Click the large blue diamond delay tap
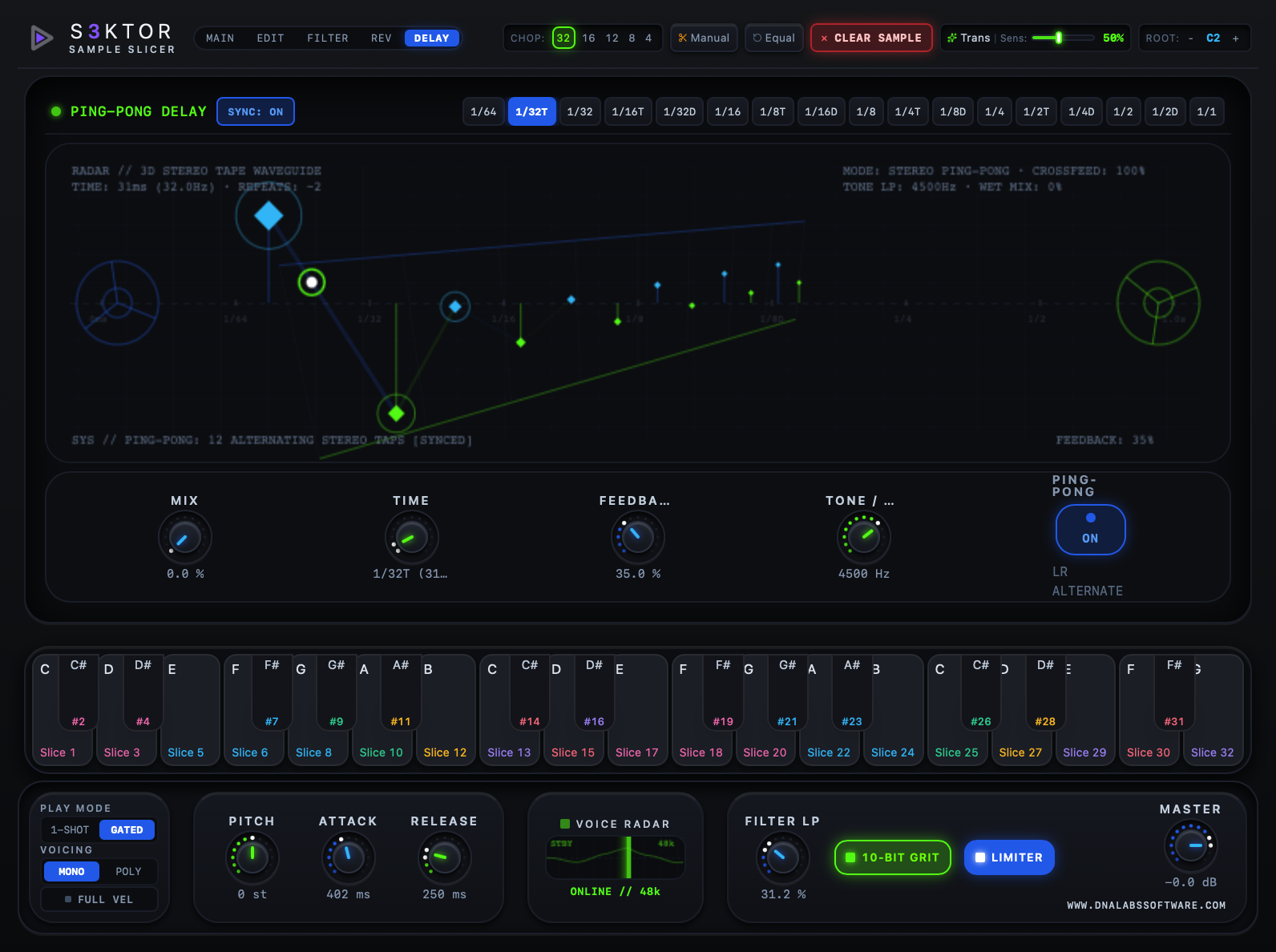1276x952 pixels. point(269,216)
